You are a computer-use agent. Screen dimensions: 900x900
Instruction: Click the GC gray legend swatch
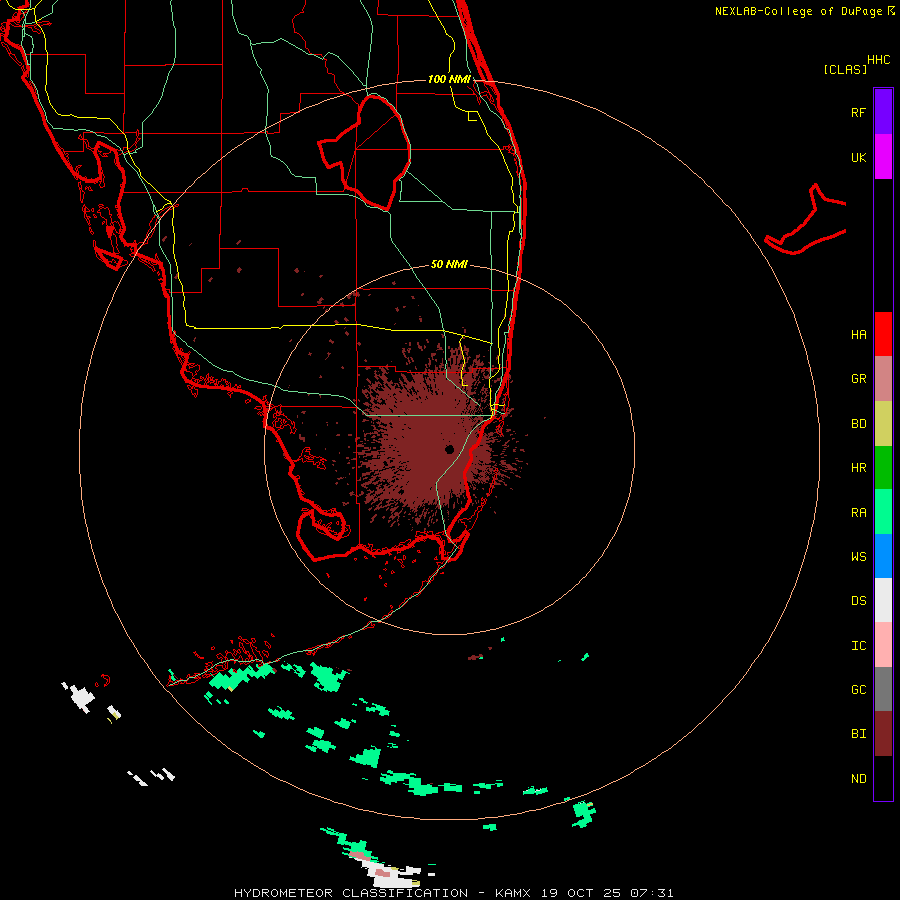coord(883,689)
